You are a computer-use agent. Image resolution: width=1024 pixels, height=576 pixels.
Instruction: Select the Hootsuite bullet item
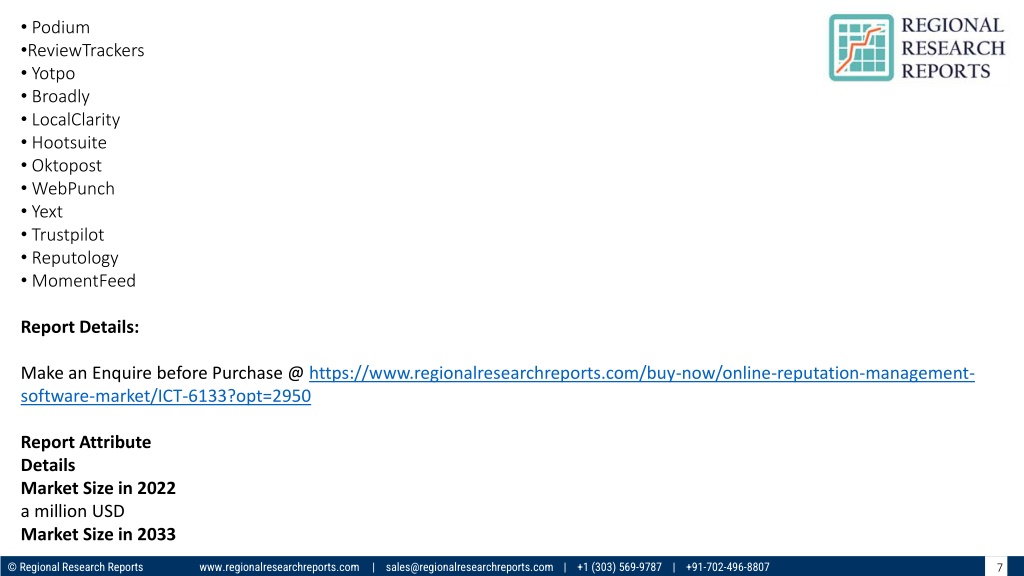tap(63, 142)
